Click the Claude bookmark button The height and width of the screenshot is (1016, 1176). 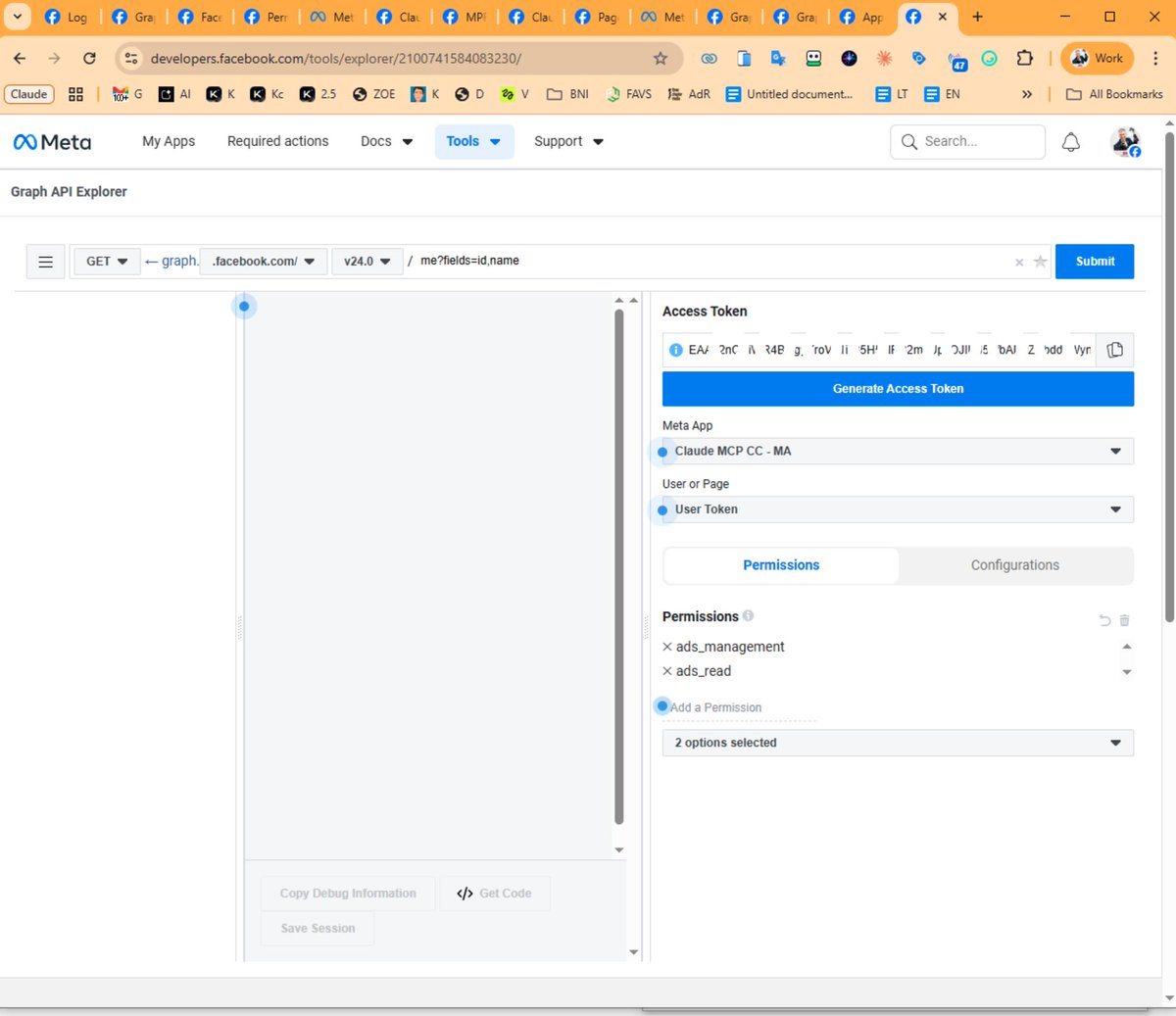point(29,94)
